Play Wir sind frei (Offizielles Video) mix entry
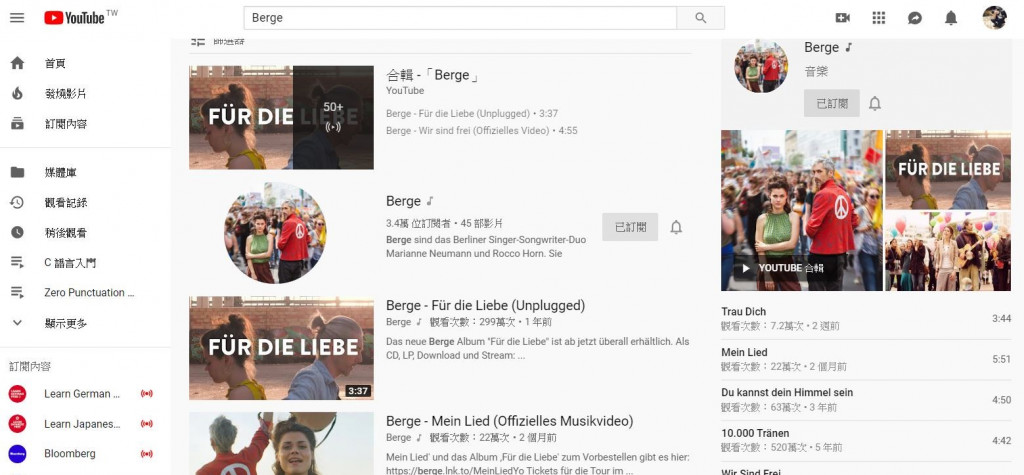Image resolution: width=1024 pixels, height=475 pixels. (481, 131)
